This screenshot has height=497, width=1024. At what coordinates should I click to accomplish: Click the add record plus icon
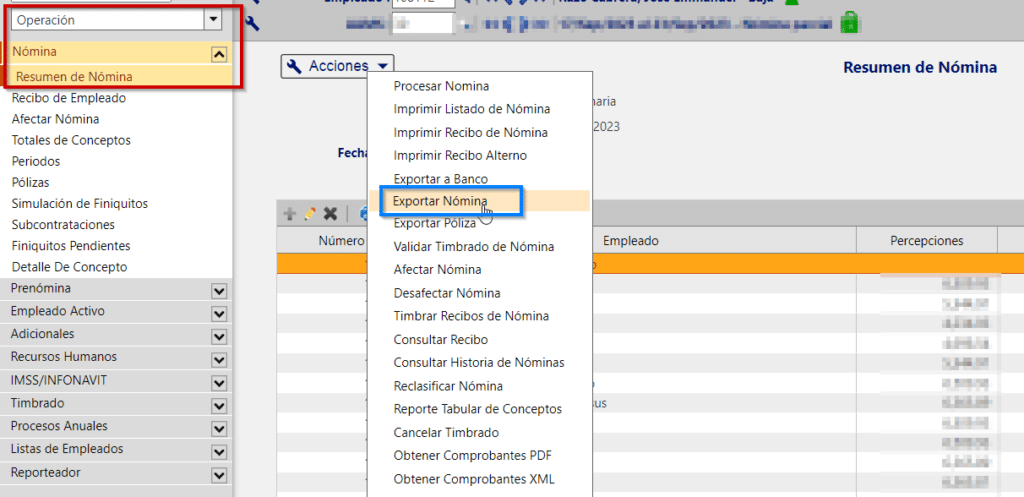(290, 214)
